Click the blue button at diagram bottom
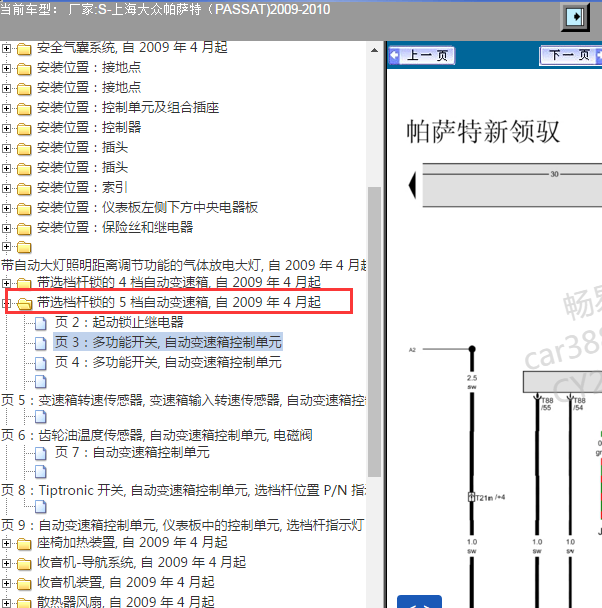Viewport: 602px width, 608px height. [419, 602]
